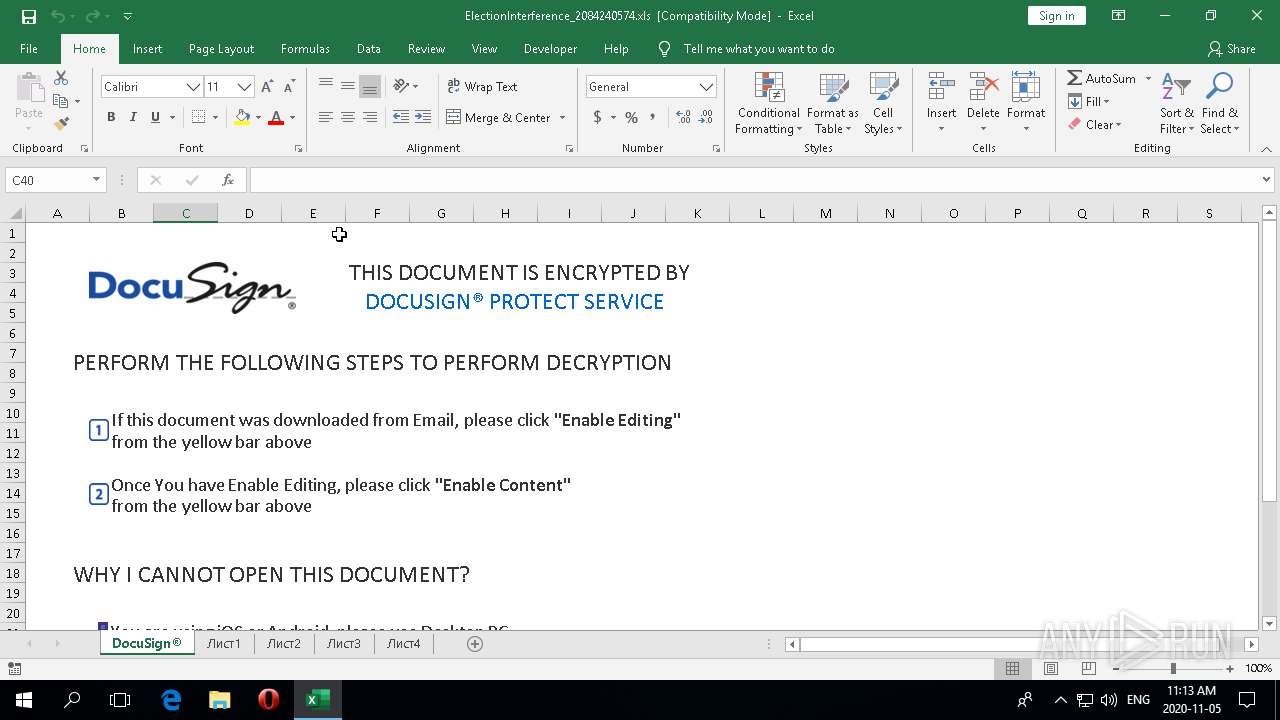Toggle Normal view in status bar

[1012, 668]
